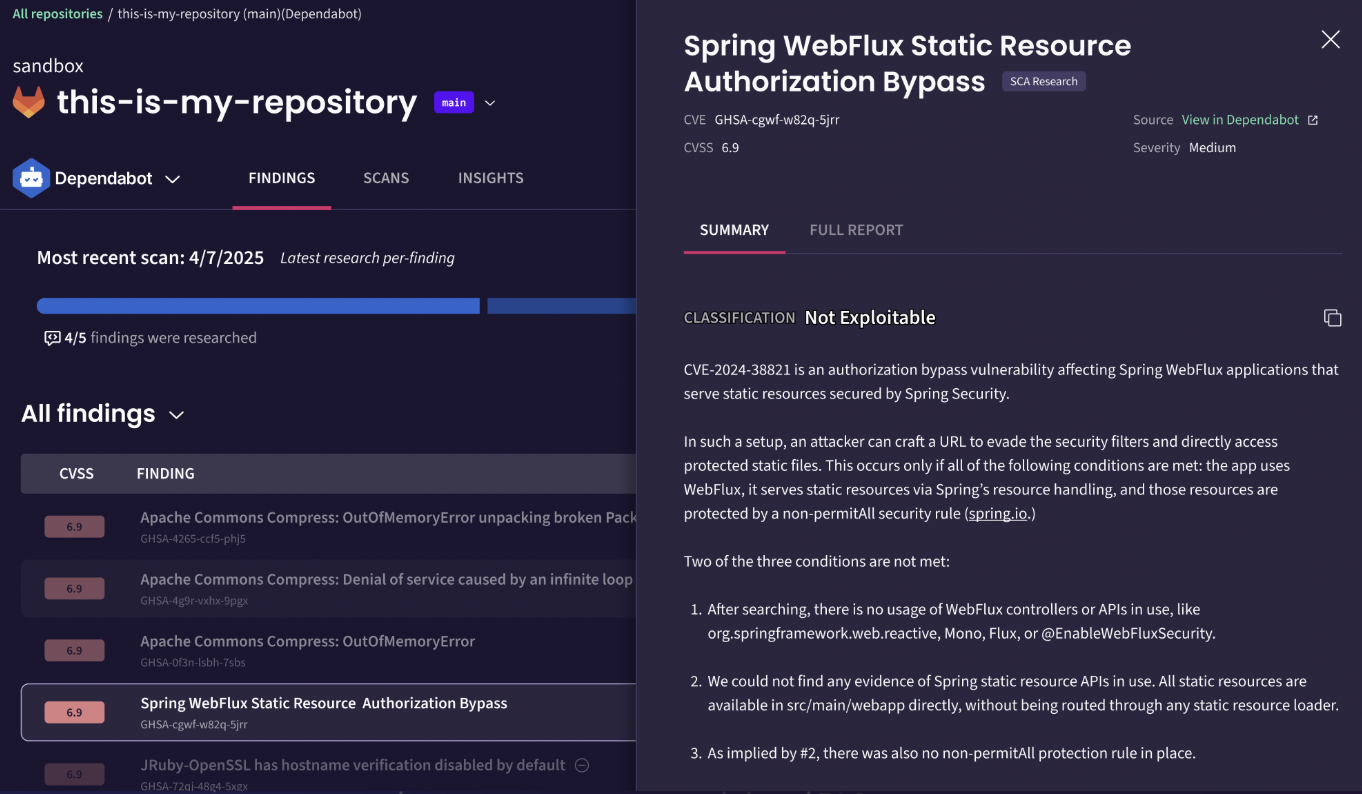Viewport: 1362px width, 794px height.
Task: Switch to the SCANS tab
Action: (x=386, y=178)
